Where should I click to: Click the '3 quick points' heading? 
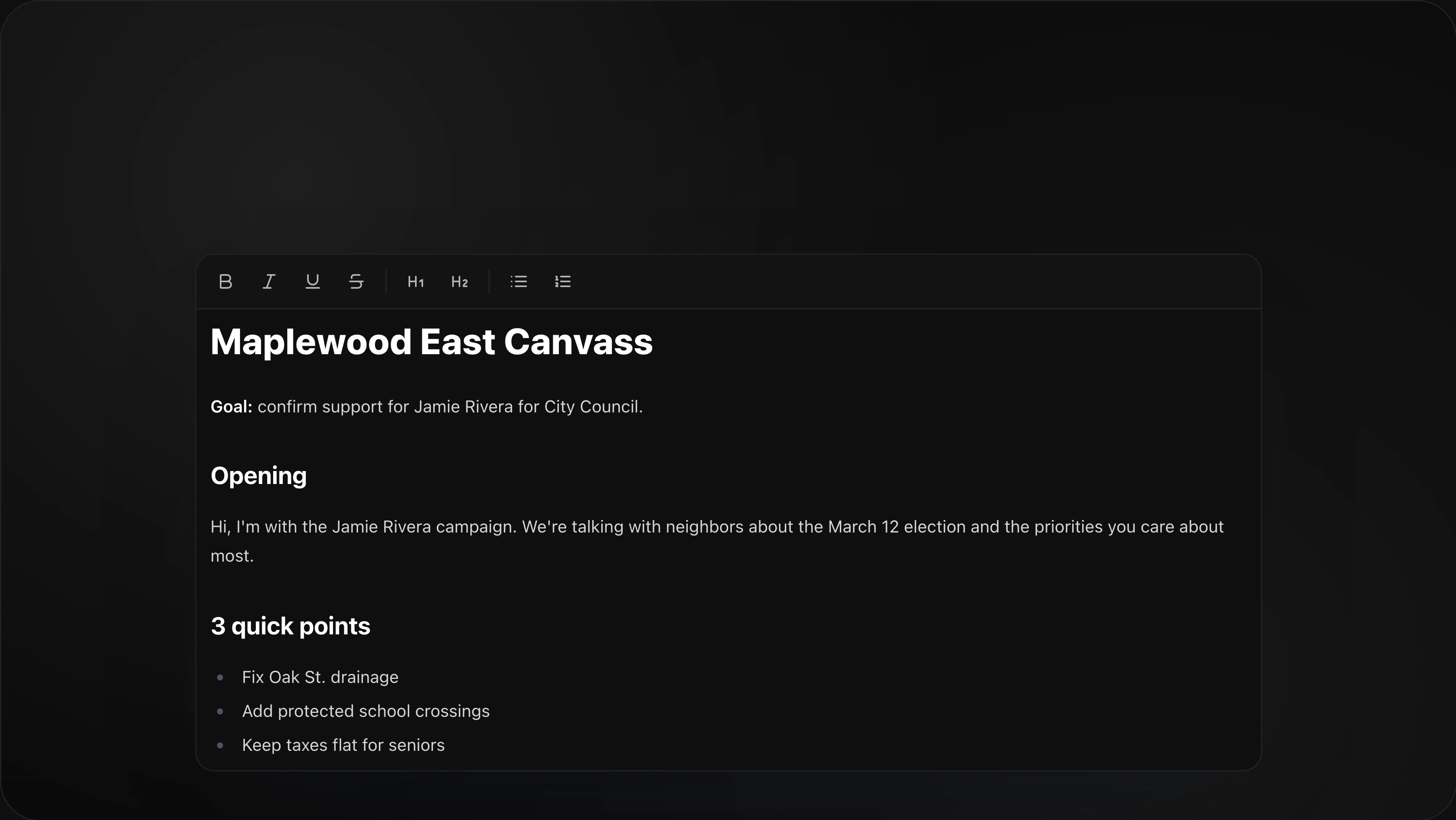pos(290,627)
